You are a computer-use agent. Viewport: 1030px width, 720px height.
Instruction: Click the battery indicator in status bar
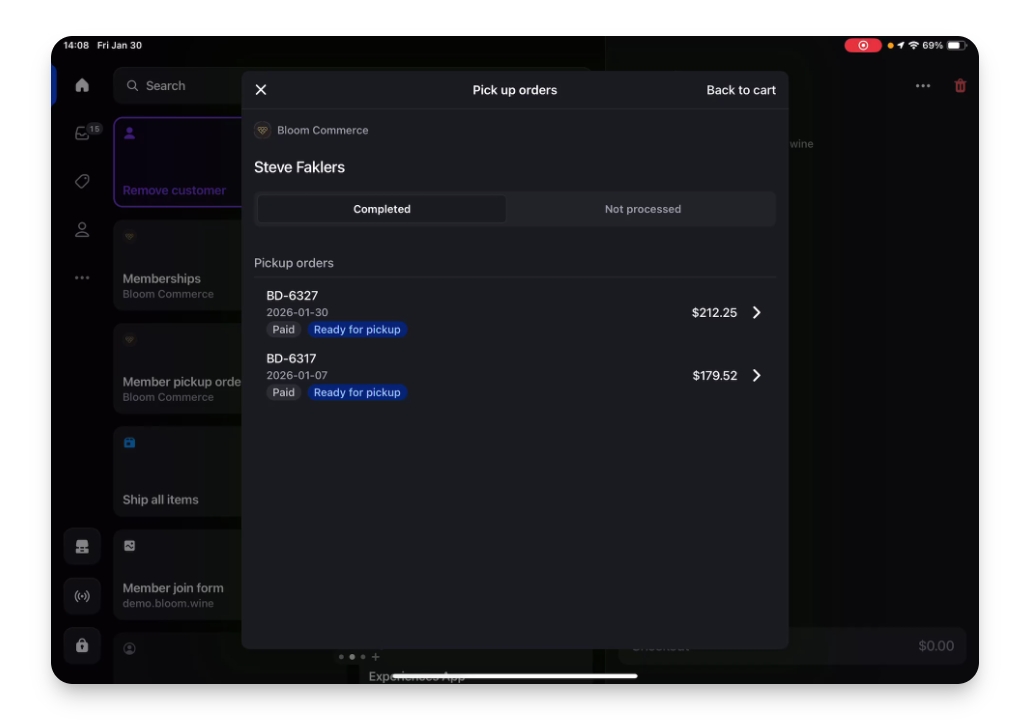[956, 45]
